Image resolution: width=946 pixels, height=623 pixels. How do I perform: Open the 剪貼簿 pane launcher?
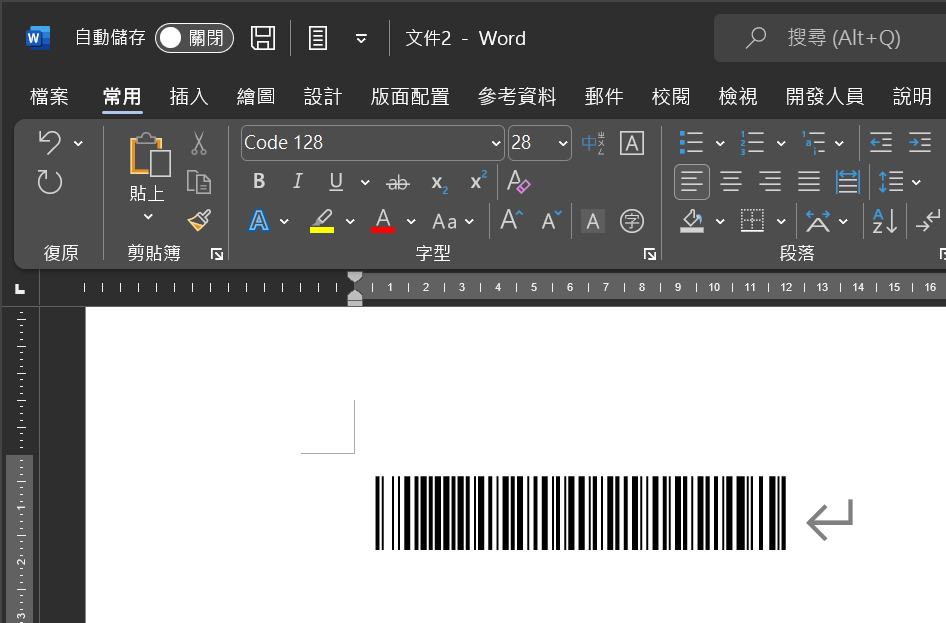click(217, 255)
